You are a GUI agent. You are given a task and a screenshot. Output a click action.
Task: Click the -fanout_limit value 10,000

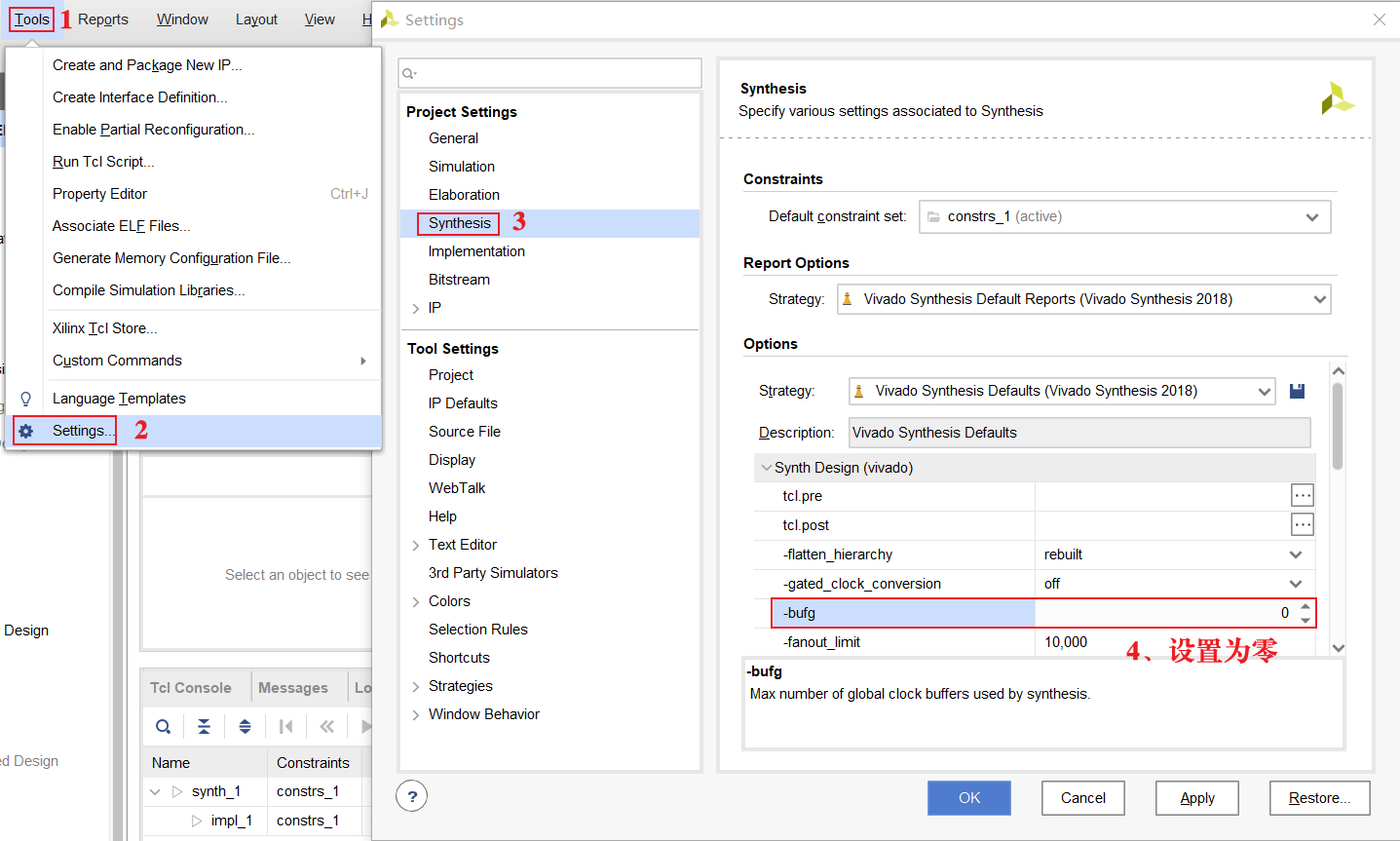[1066, 642]
